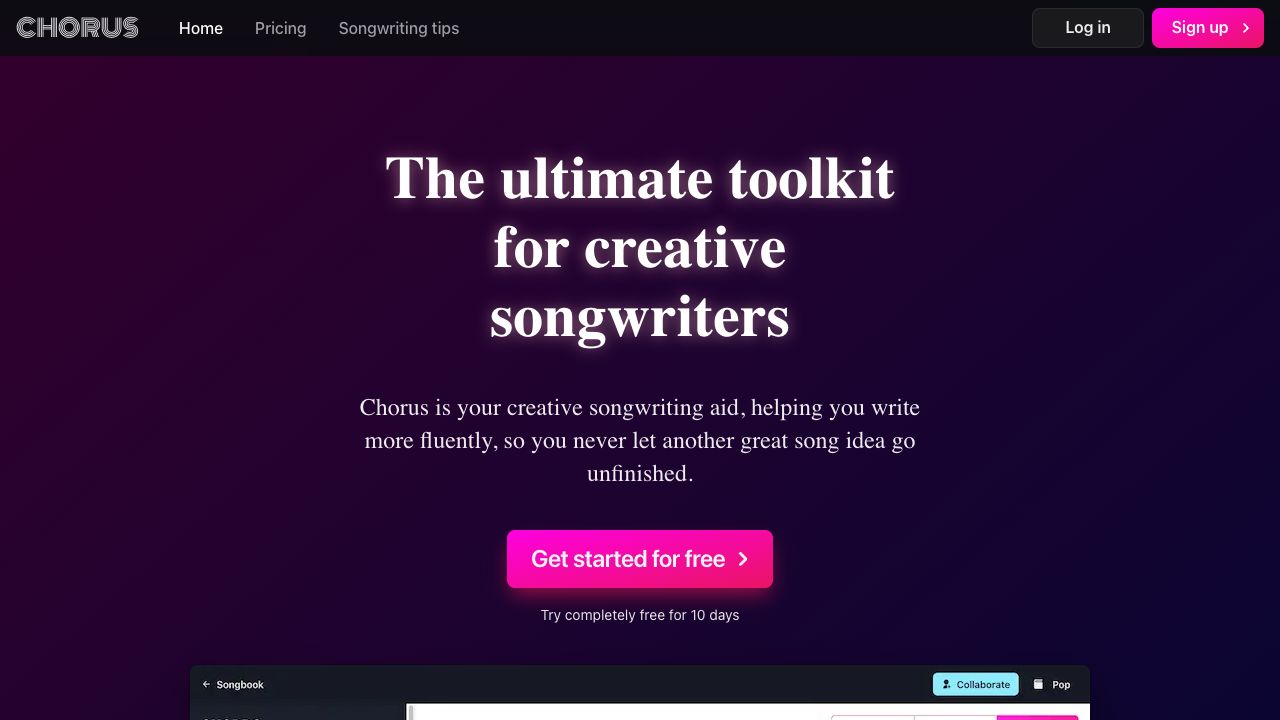Click the Get started for free button

click(x=628, y=559)
